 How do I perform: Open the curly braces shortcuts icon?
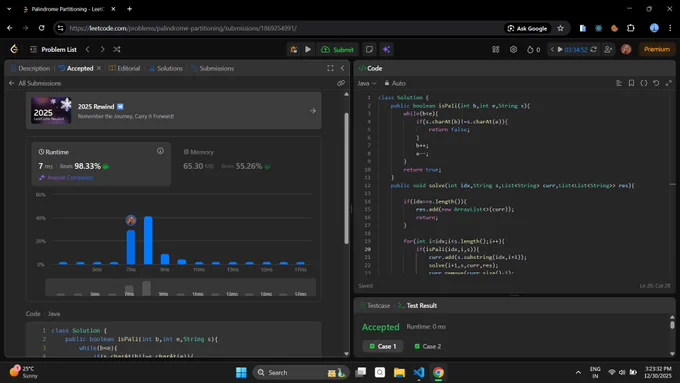click(x=644, y=83)
